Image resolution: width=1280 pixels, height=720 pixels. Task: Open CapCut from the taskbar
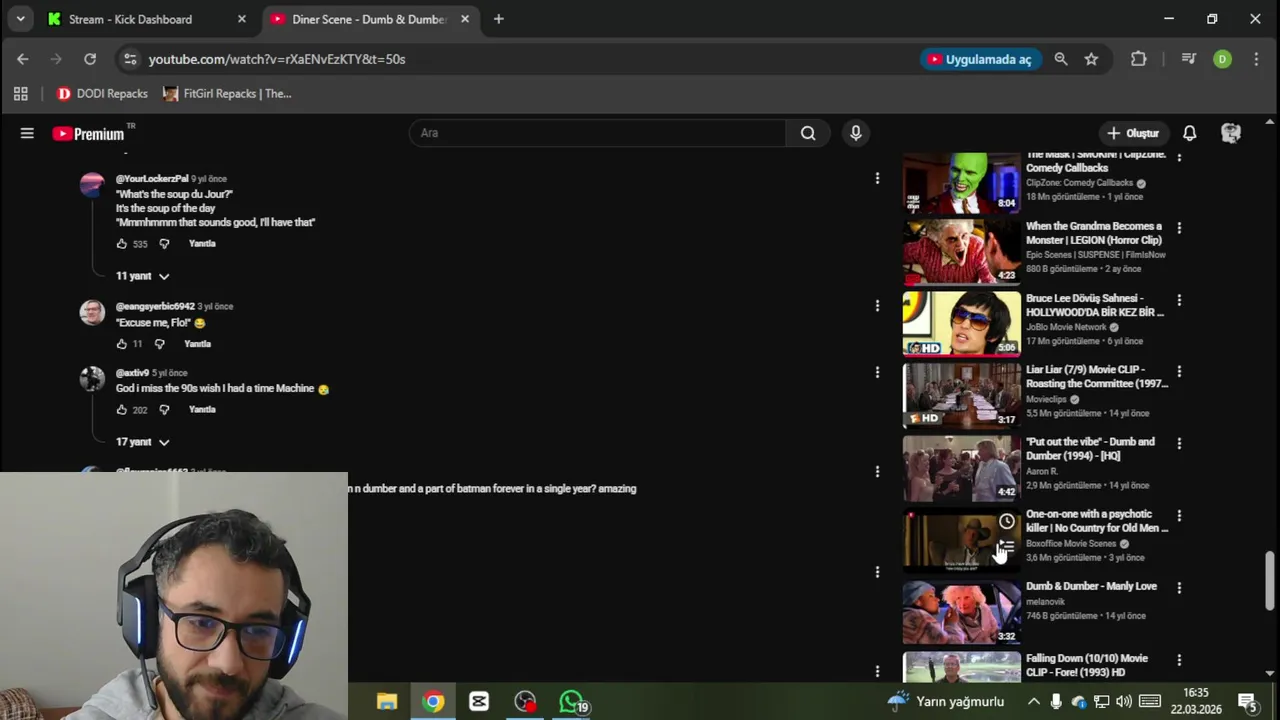[x=479, y=702]
